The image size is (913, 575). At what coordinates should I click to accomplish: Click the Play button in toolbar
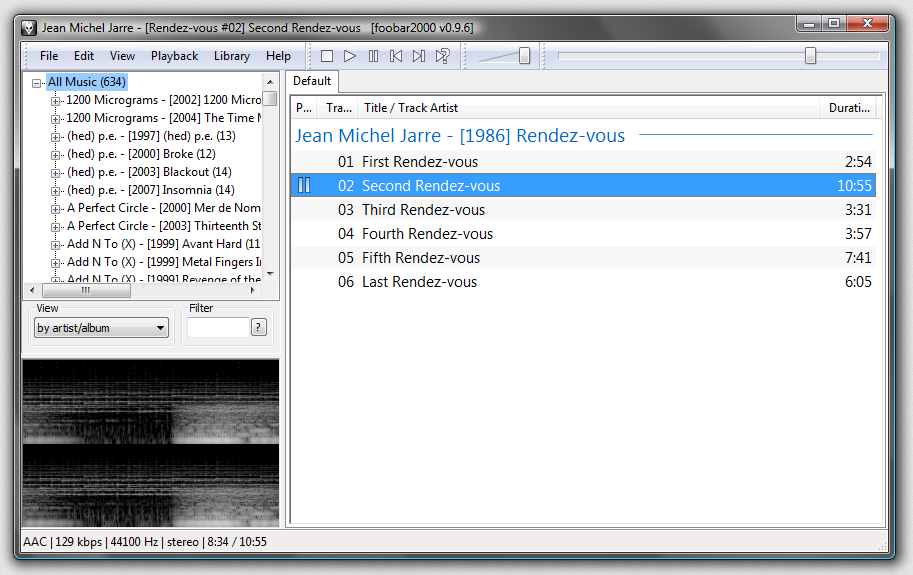[349, 56]
